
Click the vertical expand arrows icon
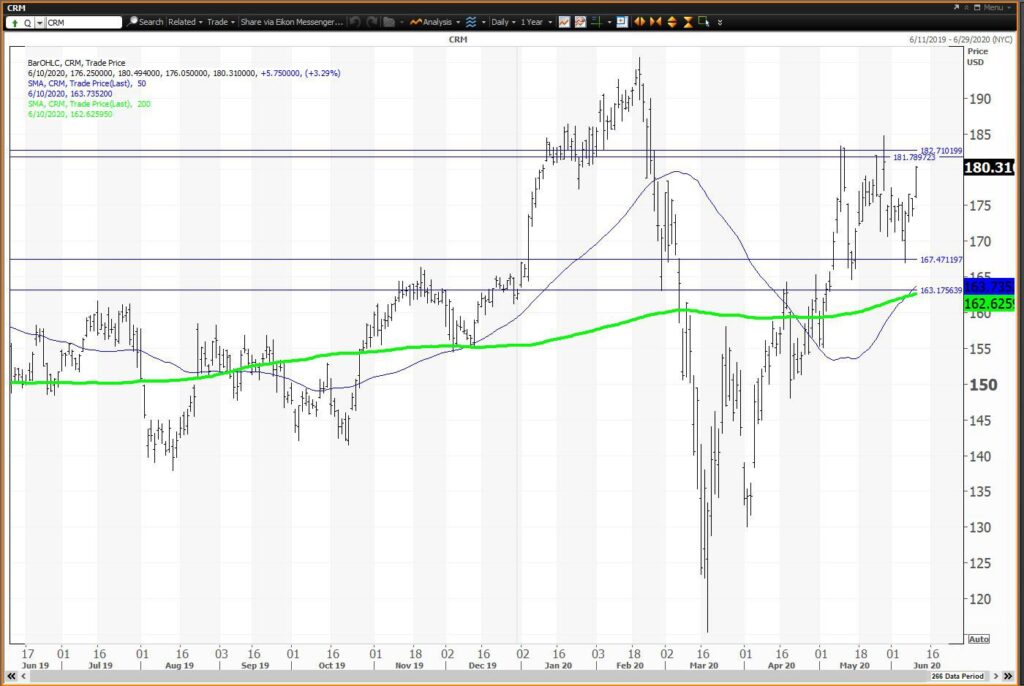[x=671, y=22]
